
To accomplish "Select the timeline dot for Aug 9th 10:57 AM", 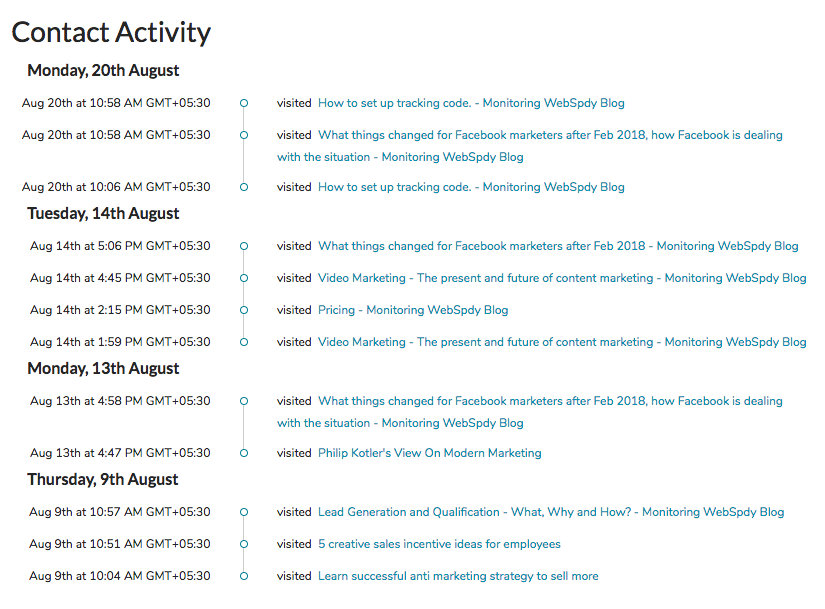I will point(244,512).
